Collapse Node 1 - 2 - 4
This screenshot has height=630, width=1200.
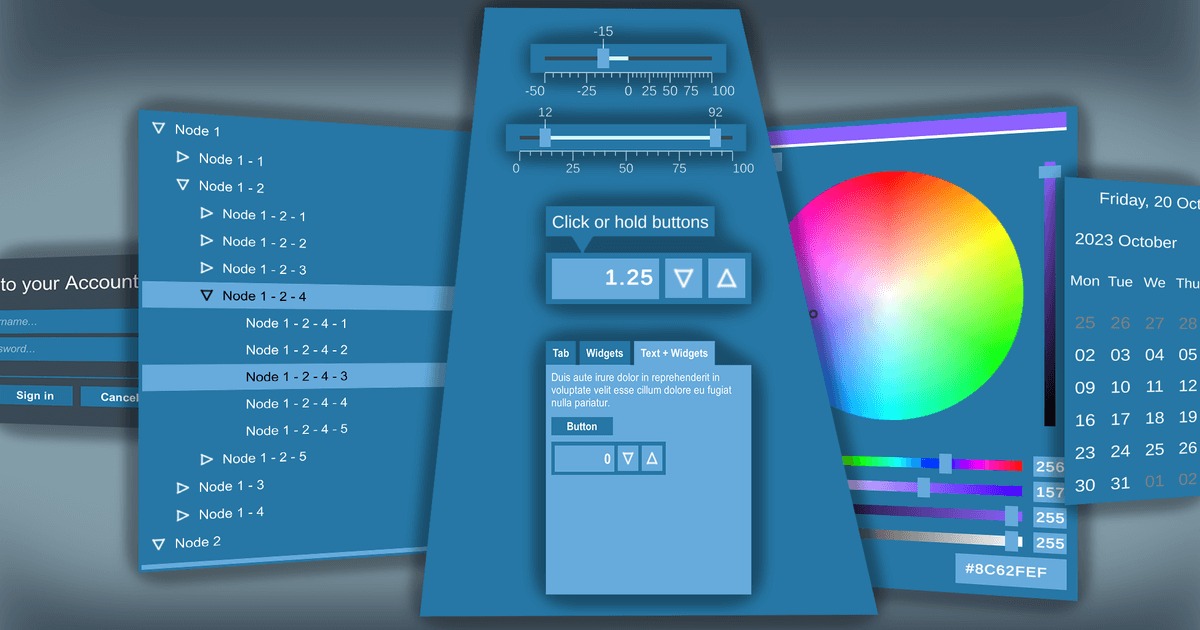pos(207,295)
